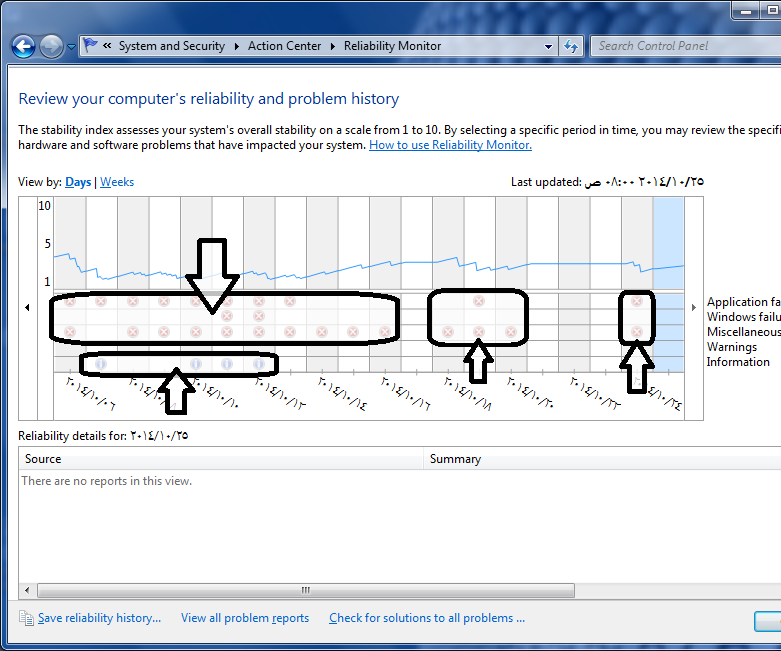Expand the hidden breadcrumb levels chevron «

point(107,46)
